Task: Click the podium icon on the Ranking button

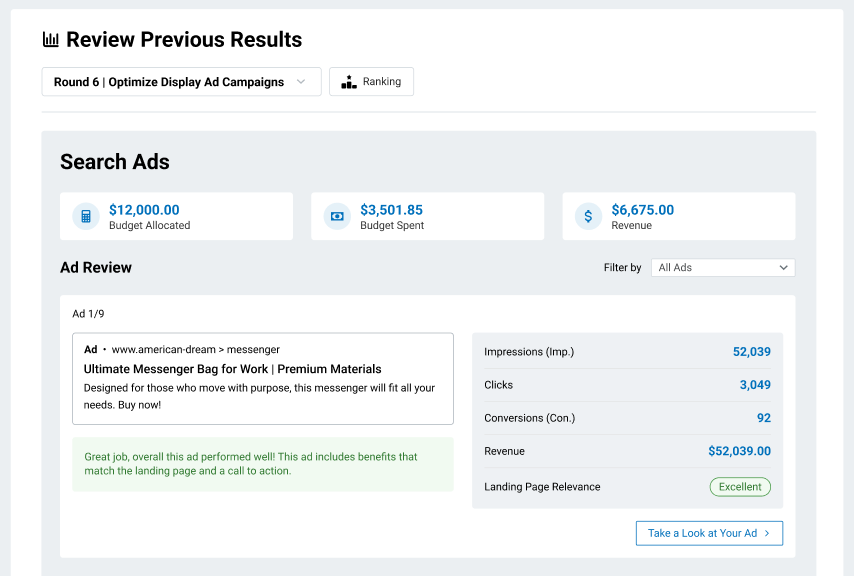Action: point(349,82)
